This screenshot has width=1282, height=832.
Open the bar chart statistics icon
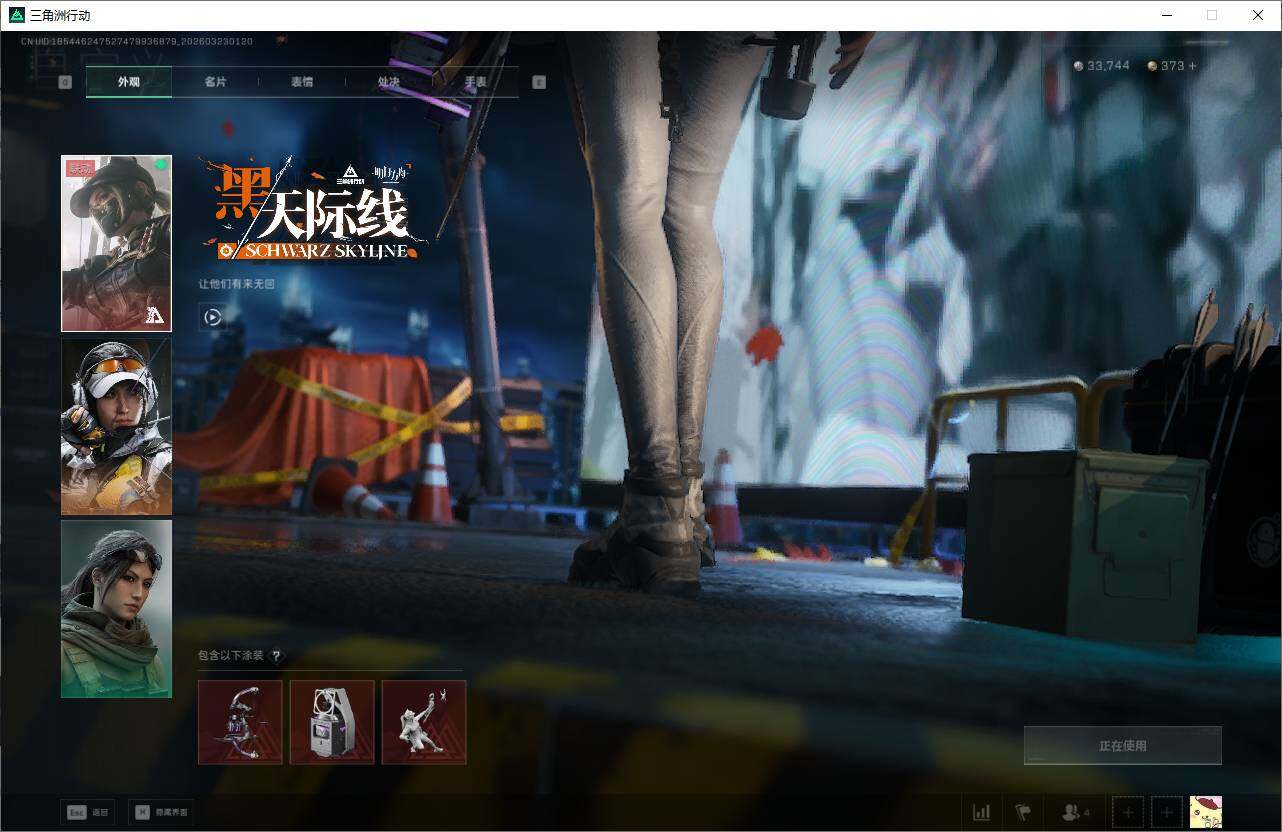(x=982, y=812)
